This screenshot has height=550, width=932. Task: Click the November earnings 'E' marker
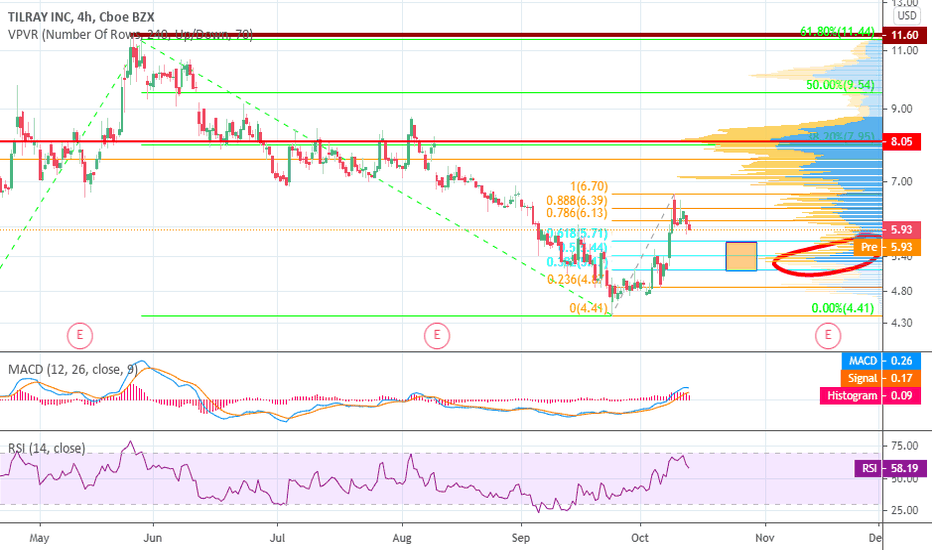point(827,336)
